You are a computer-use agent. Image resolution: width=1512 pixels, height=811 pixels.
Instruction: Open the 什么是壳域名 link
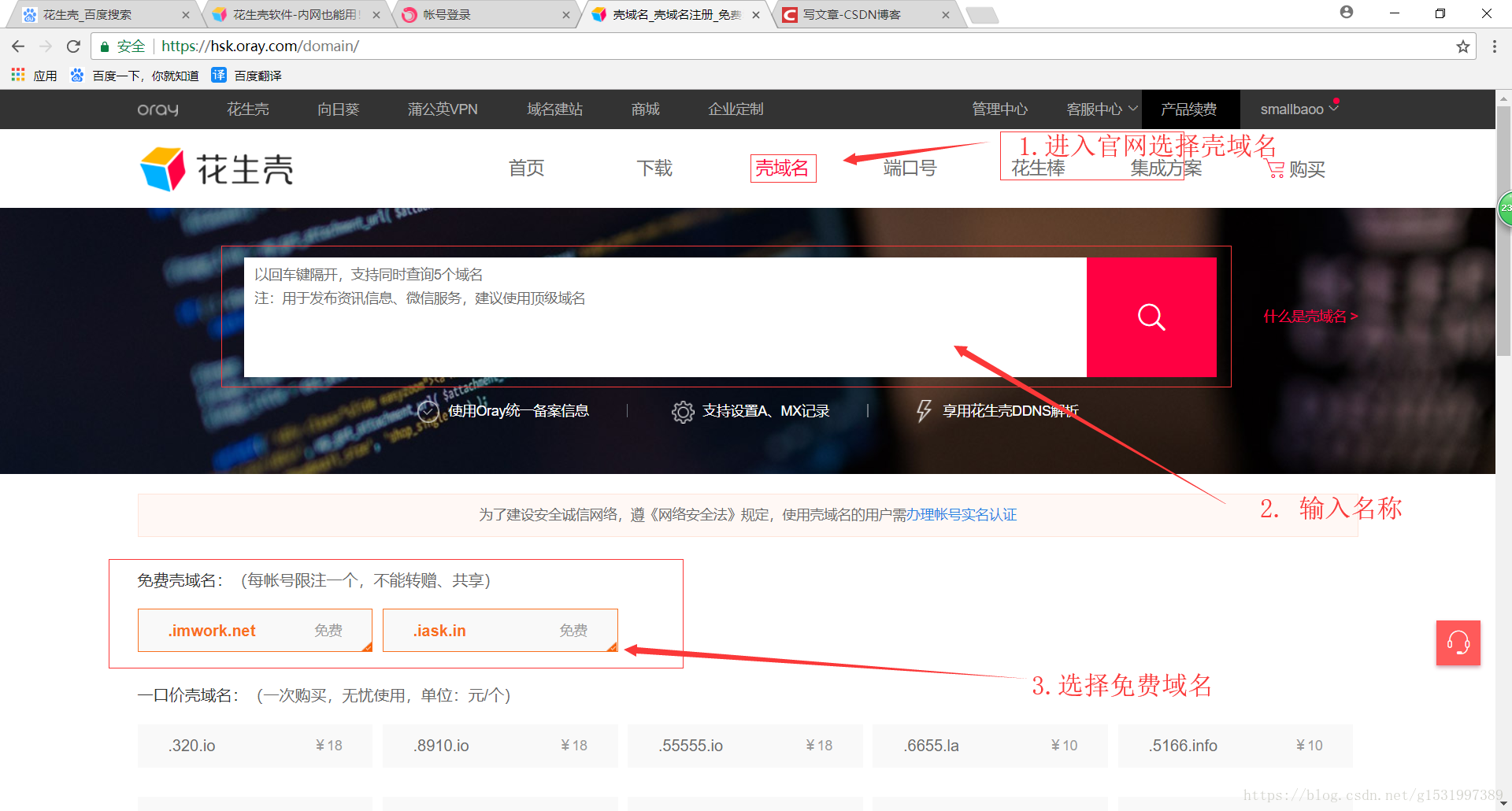(x=1310, y=317)
